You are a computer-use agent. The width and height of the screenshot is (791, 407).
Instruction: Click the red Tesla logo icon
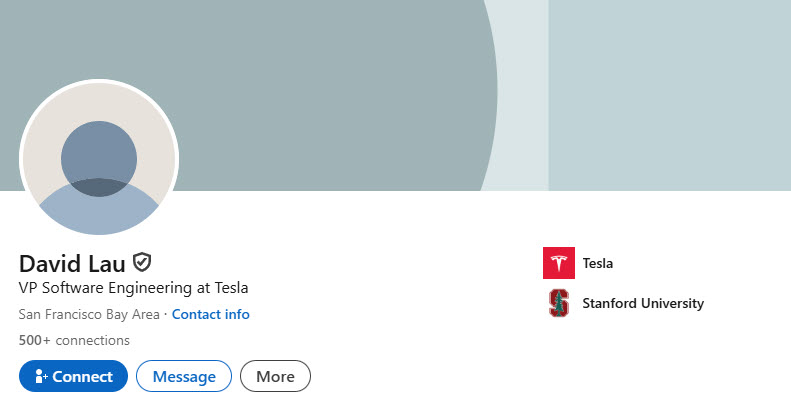pyautogui.click(x=559, y=263)
